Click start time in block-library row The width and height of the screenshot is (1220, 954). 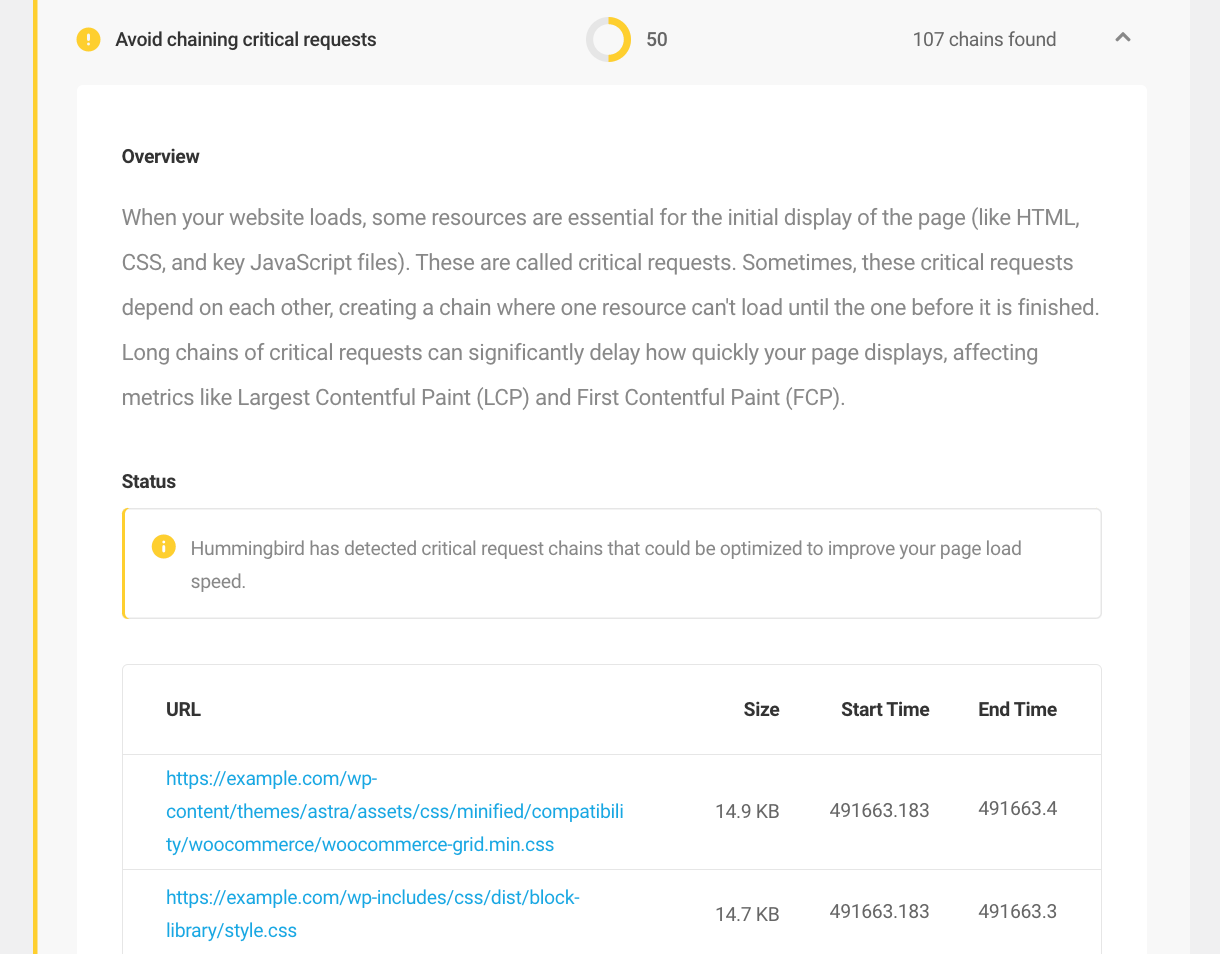pos(879,911)
